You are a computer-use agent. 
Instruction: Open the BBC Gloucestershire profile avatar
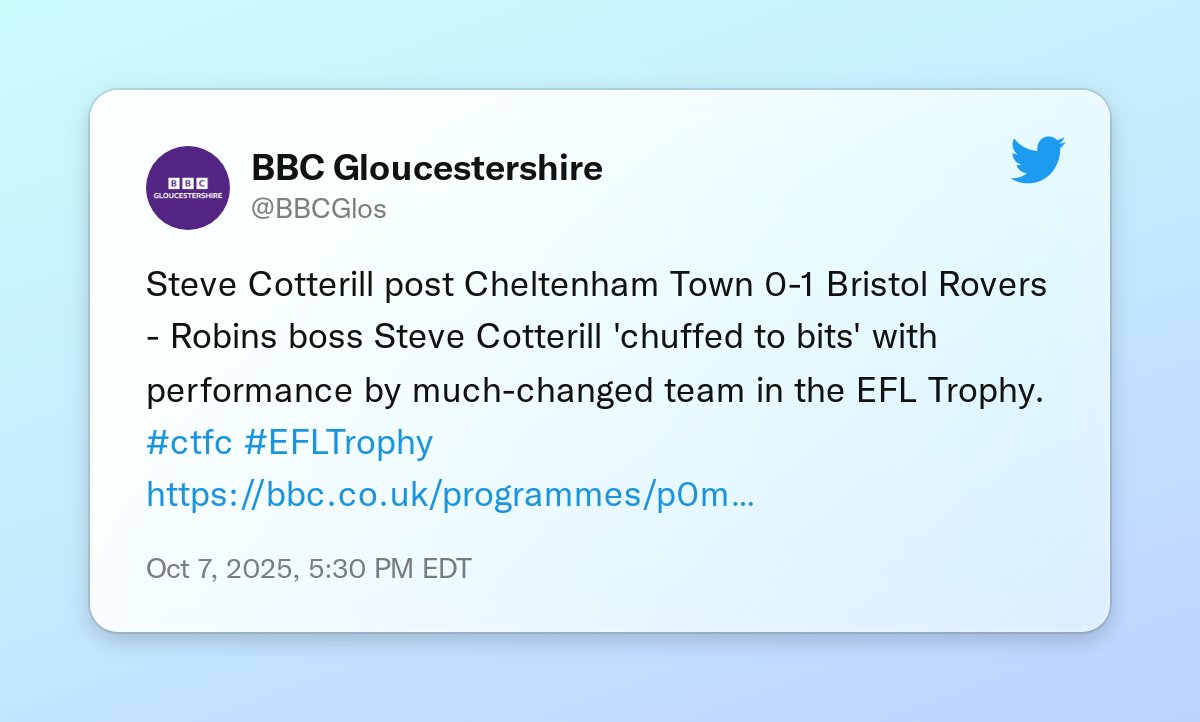click(188, 188)
